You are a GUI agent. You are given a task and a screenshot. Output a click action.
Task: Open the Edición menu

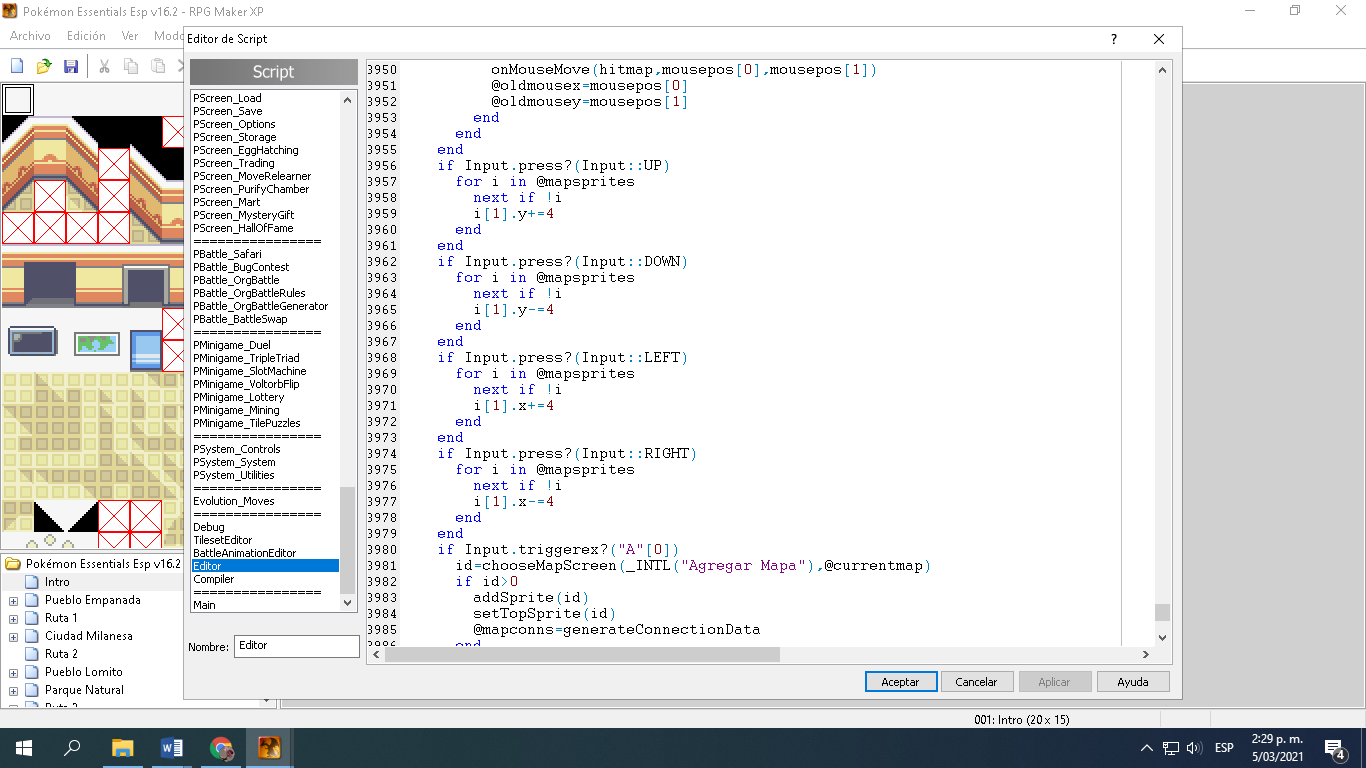pos(86,36)
